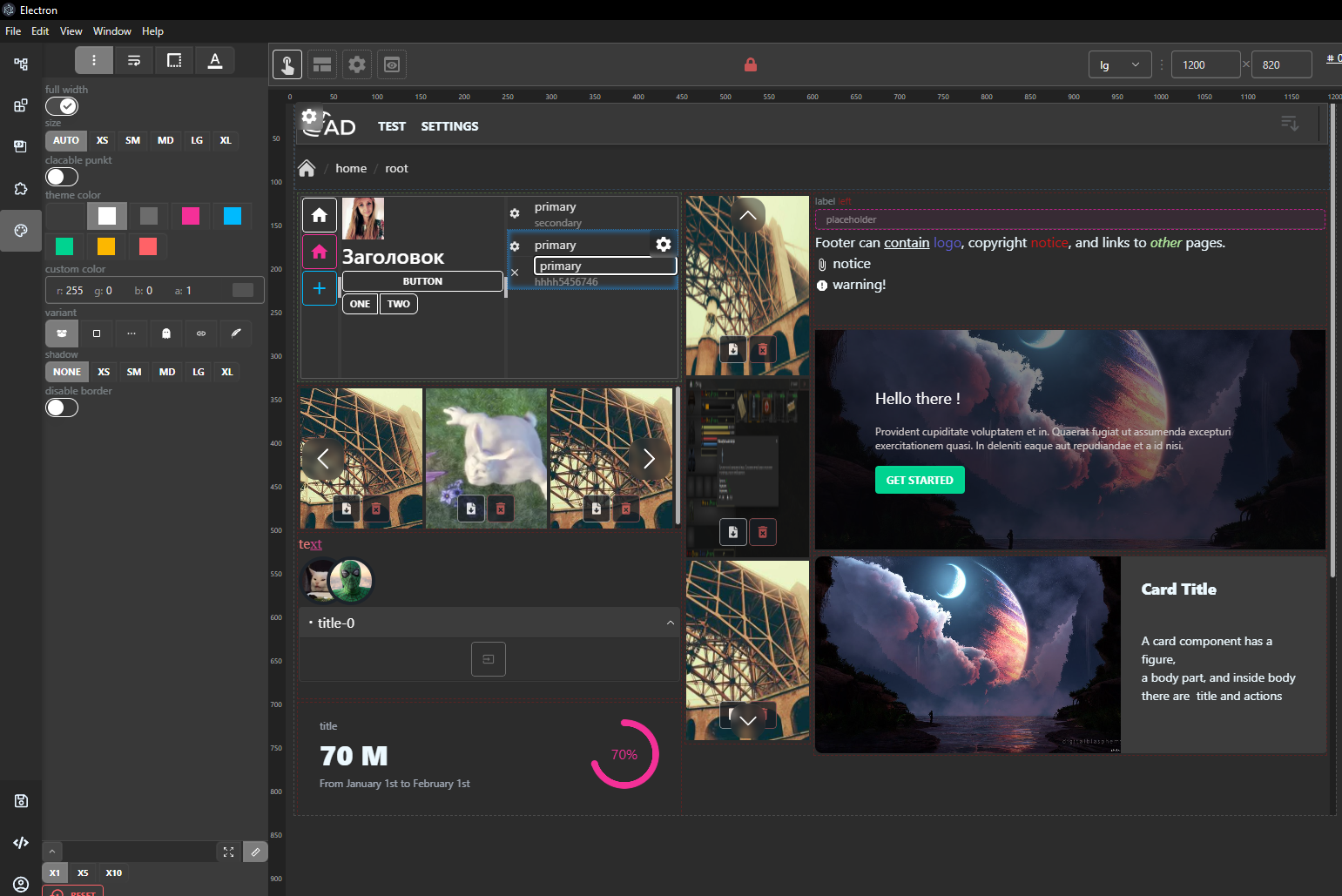Switch to code view using the </> icon
The width and height of the screenshot is (1342, 896).
20,842
